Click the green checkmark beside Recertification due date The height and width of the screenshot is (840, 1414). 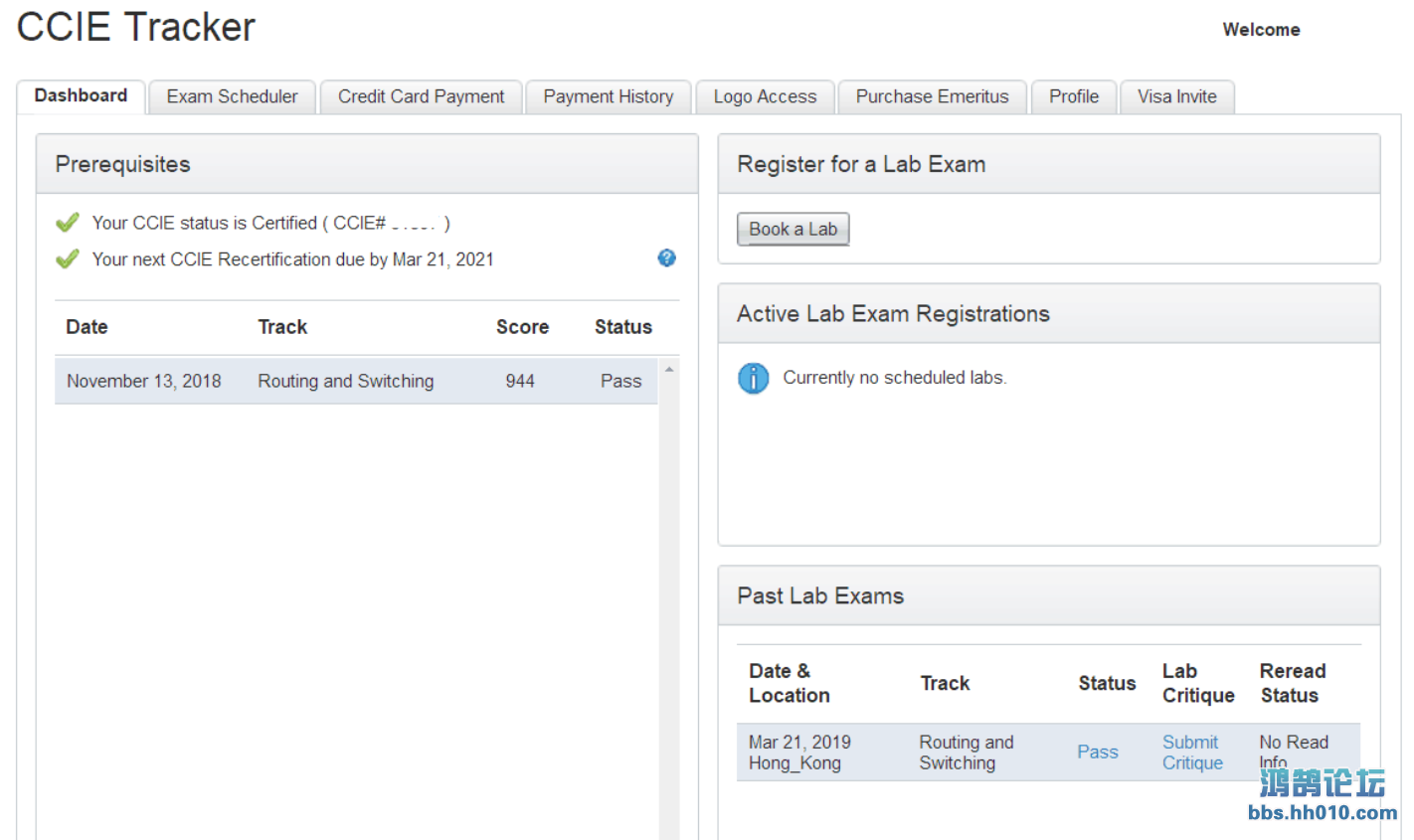(68, 259)
